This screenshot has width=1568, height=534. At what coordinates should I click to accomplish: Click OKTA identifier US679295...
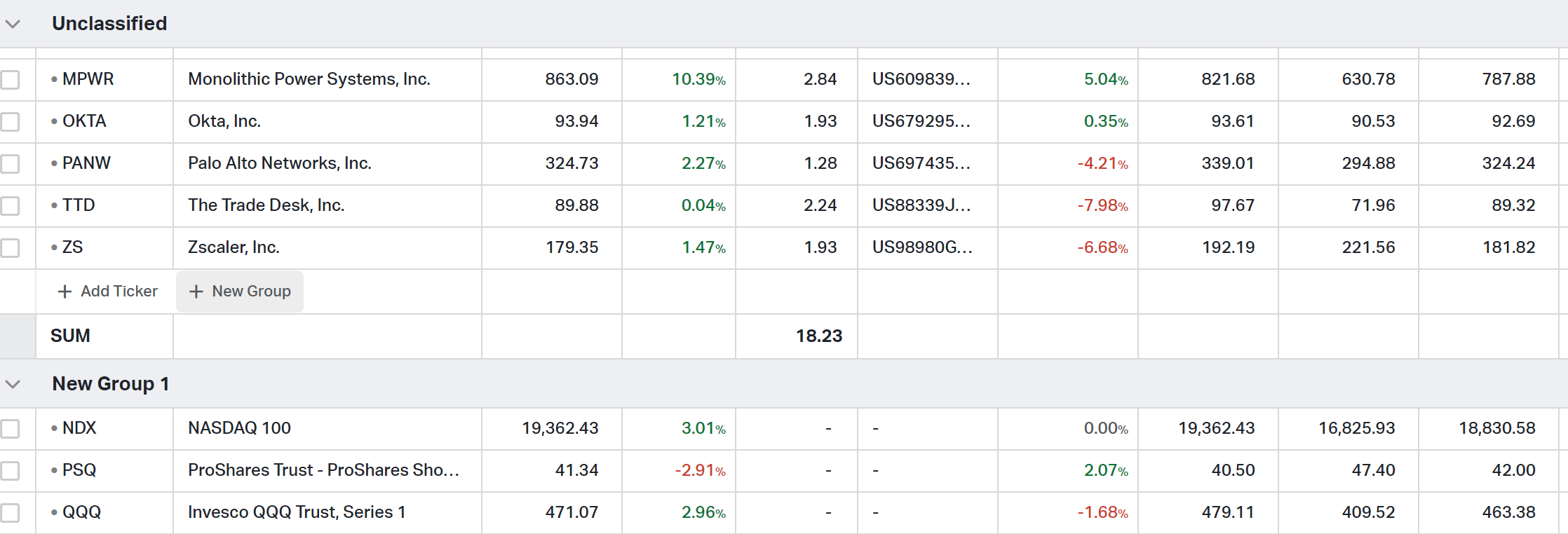921,121
